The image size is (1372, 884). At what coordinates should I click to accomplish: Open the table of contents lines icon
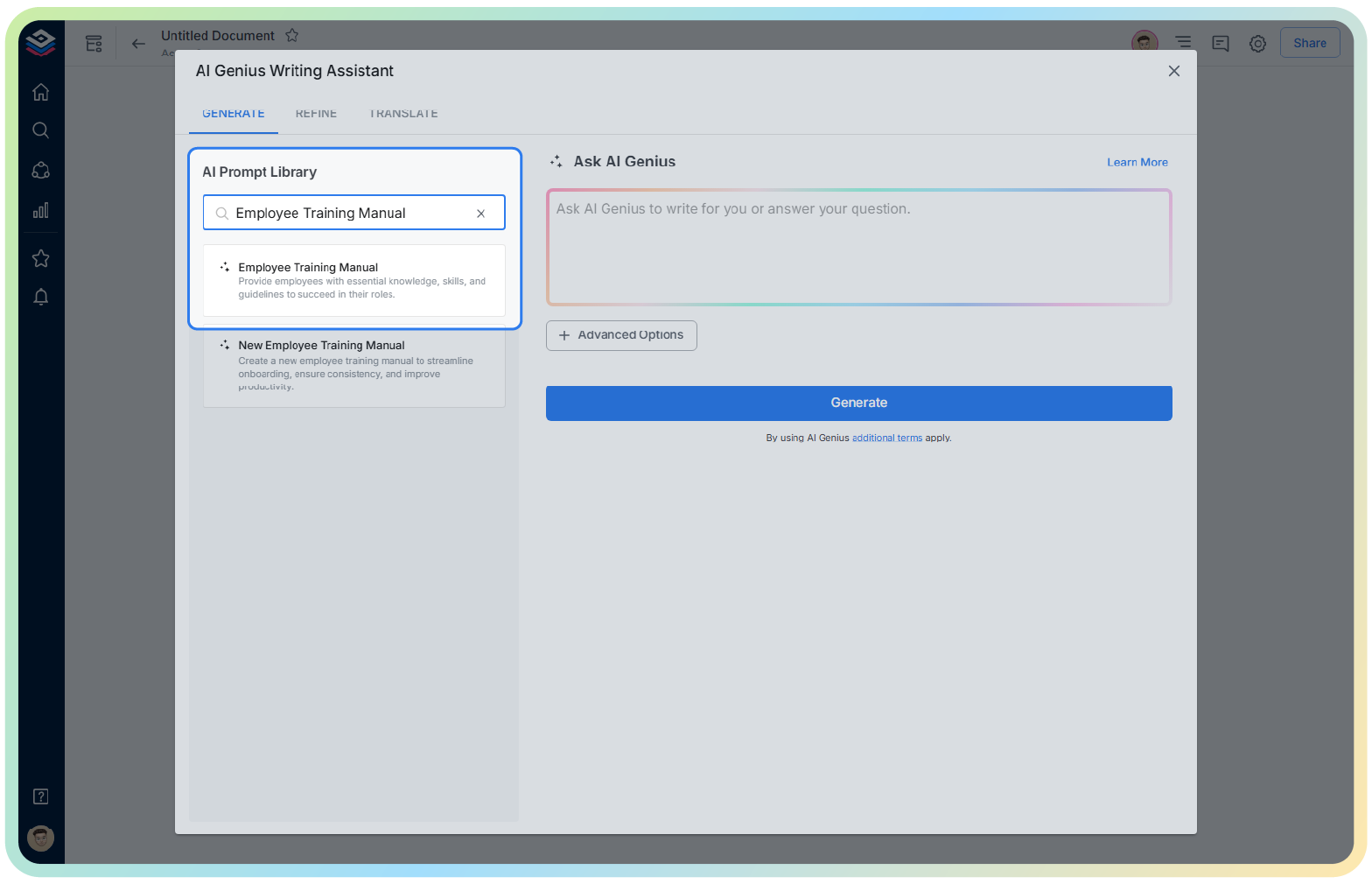pyautogui.click(x=1183, y=42)
